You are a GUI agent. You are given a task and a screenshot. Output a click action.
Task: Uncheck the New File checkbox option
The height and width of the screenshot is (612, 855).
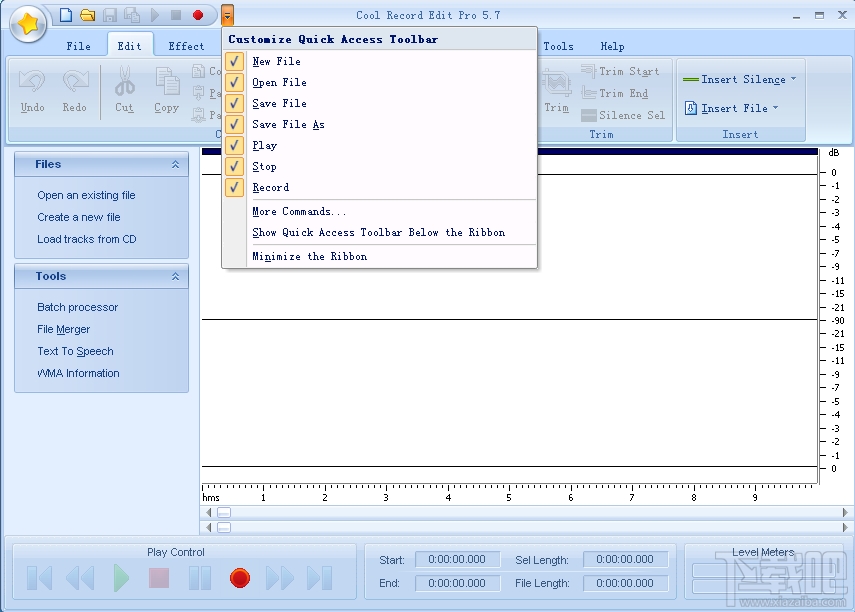tap(234, 61)
